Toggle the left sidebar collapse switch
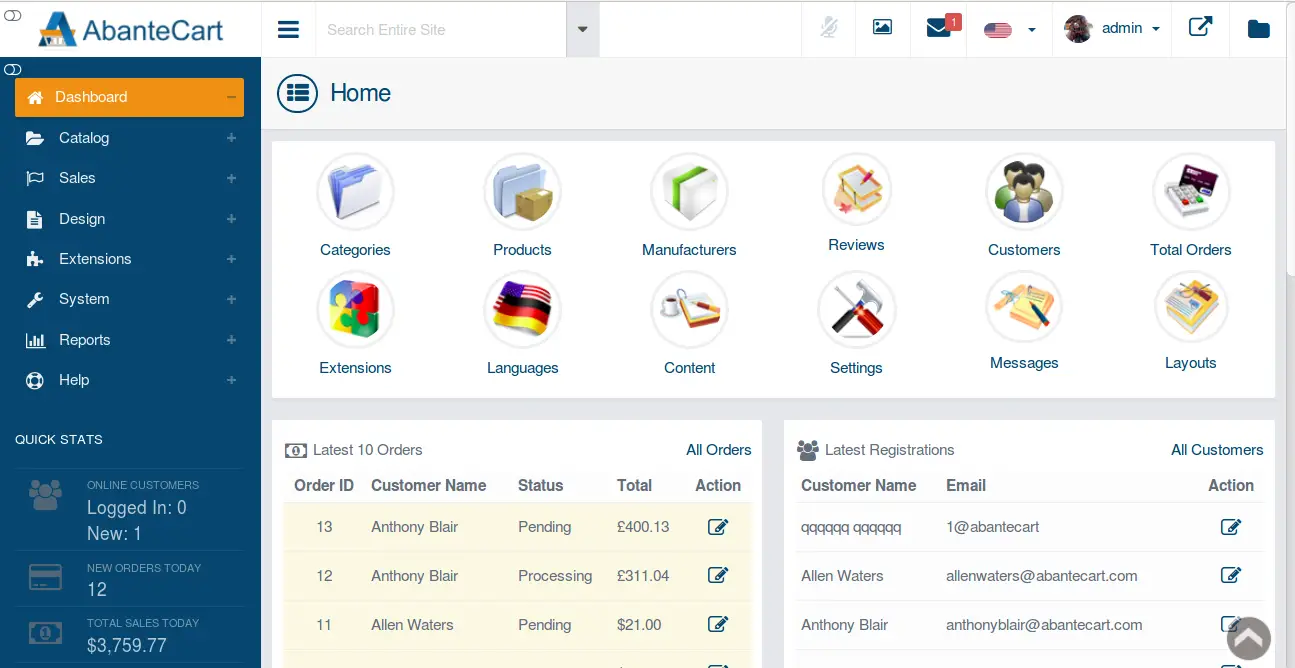Viewport: 1295px width, 668px height. (13, 70)
